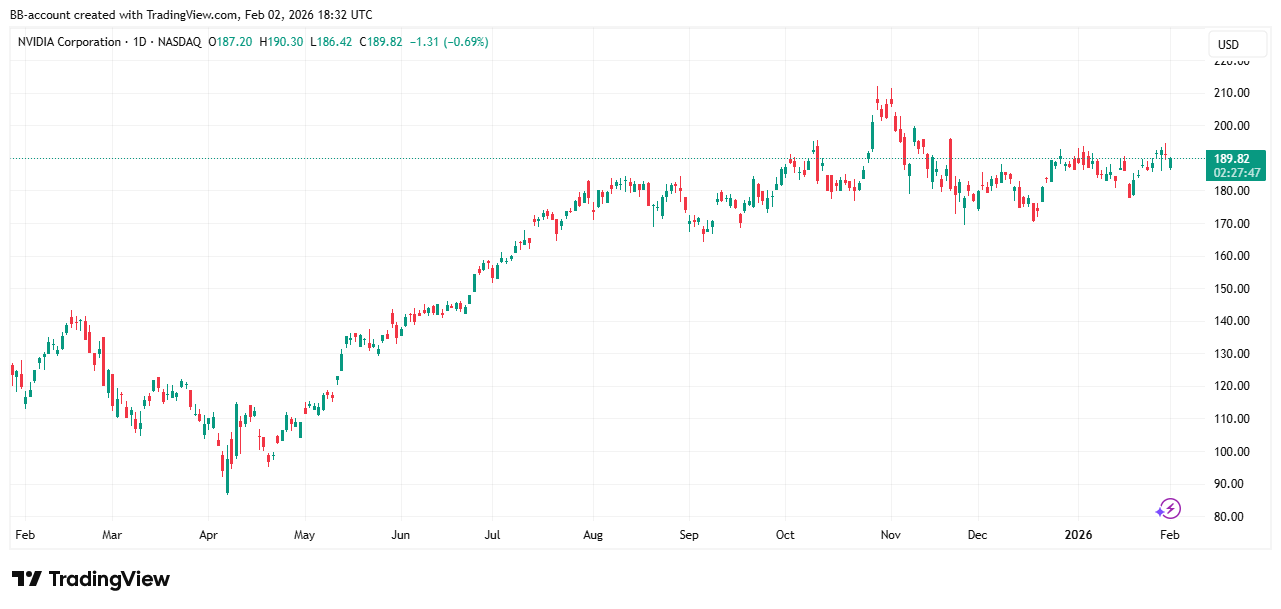Click the TradingView logo icon

pos(27,579)
